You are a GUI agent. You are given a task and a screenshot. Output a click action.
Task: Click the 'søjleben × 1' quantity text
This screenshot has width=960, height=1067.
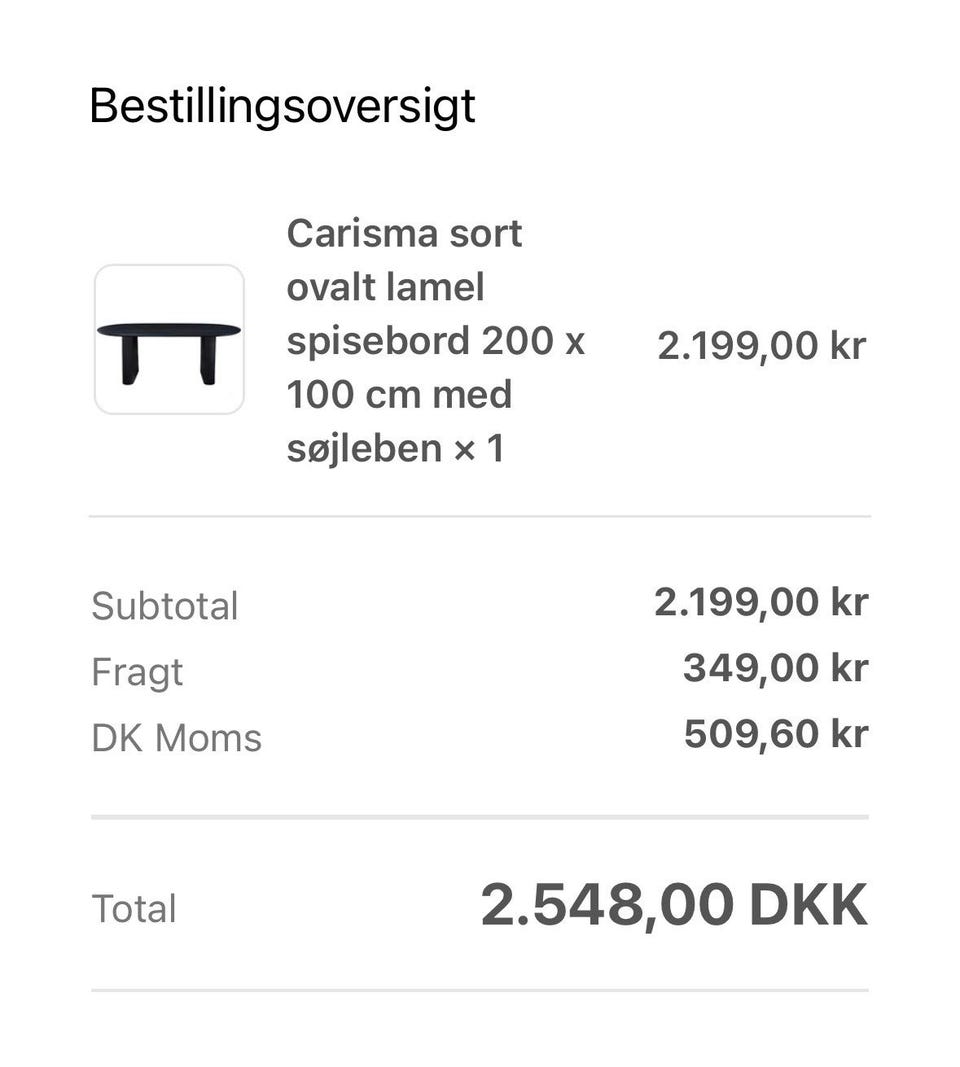(x=395, y=449)
